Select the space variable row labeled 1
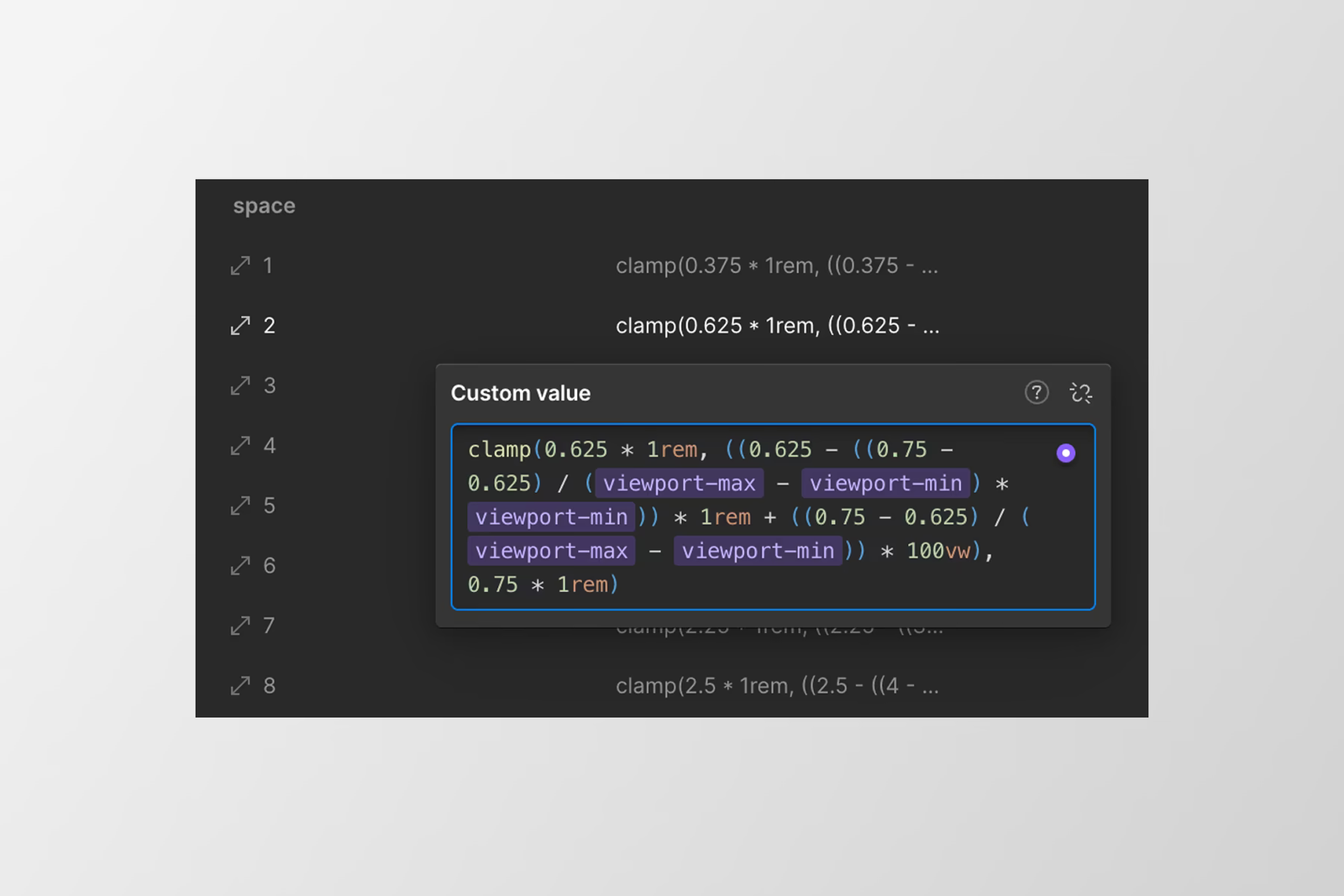Image resolution: width=1344 pixels, height=896 pixels. point(672,266)
